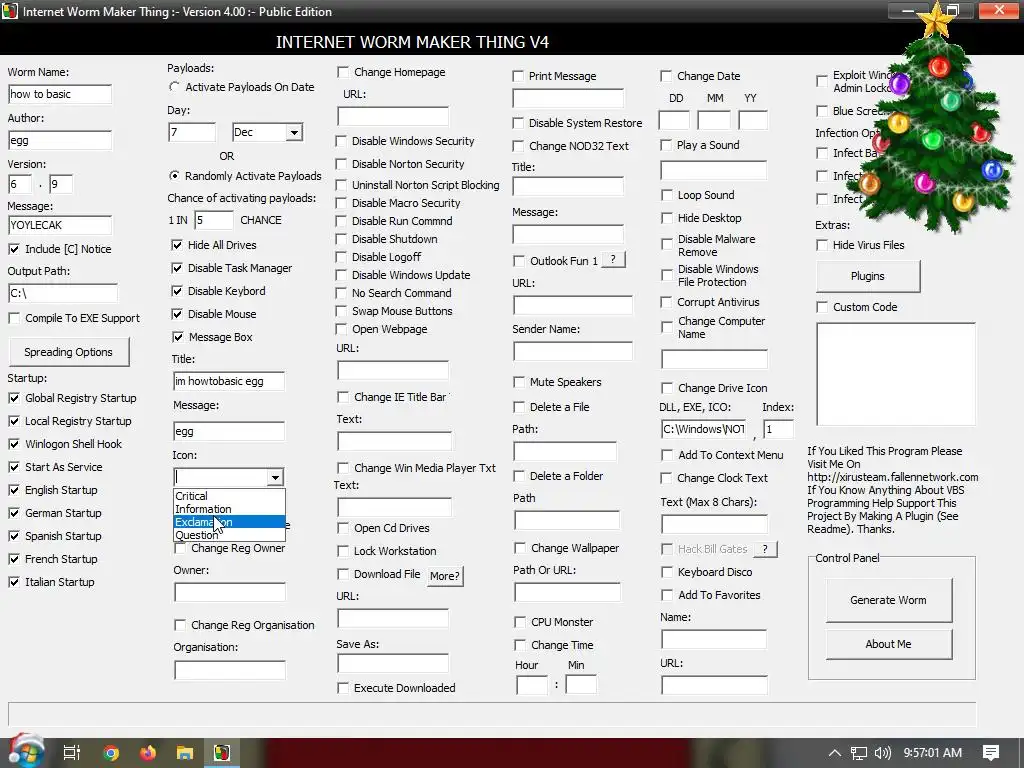Uncheck Hide All Drives
This screenshot has width=1024, height=768.
click(x=177, y=245)
